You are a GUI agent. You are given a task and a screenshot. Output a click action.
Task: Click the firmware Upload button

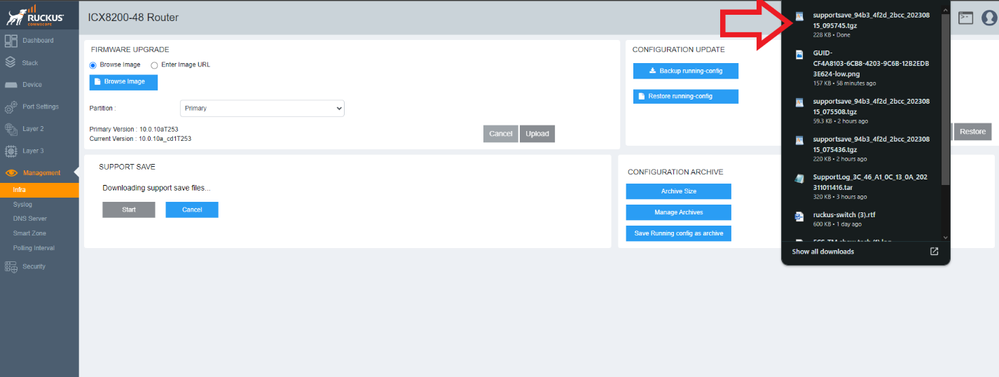point(537,134)
